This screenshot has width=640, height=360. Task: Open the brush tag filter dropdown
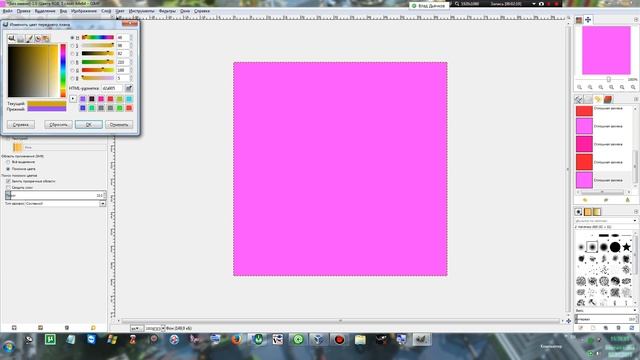(x=635, y=221)
